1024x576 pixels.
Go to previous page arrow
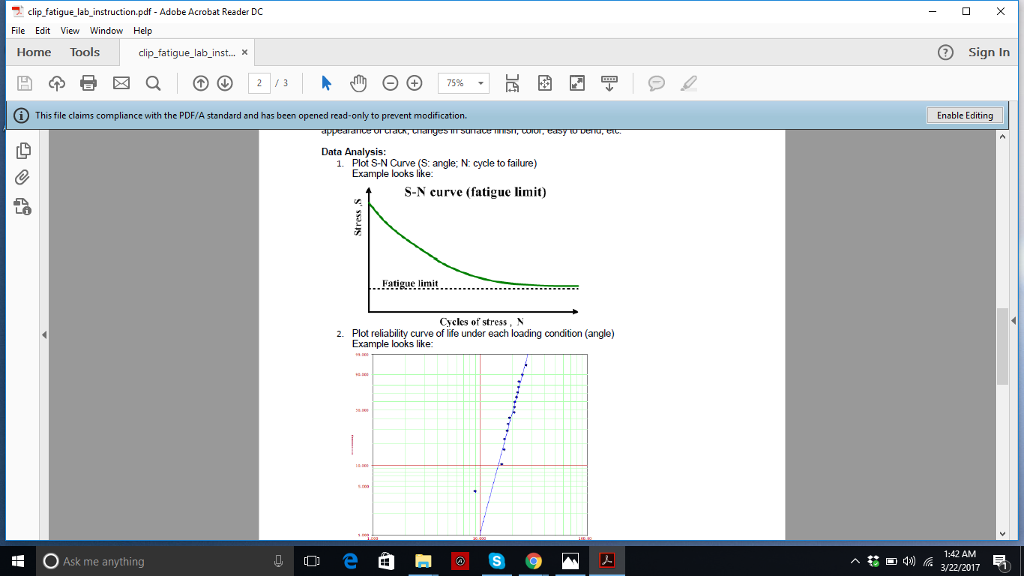200,83
